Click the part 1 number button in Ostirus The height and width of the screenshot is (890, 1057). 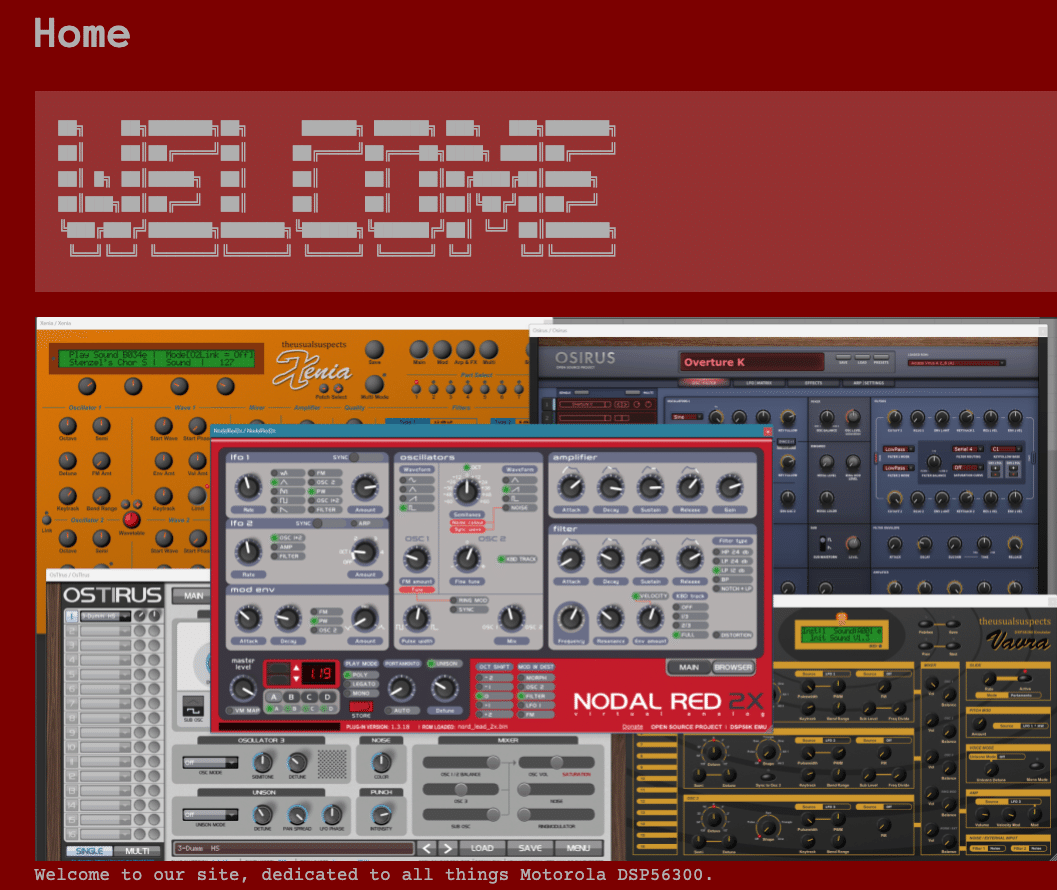(71, 616)
